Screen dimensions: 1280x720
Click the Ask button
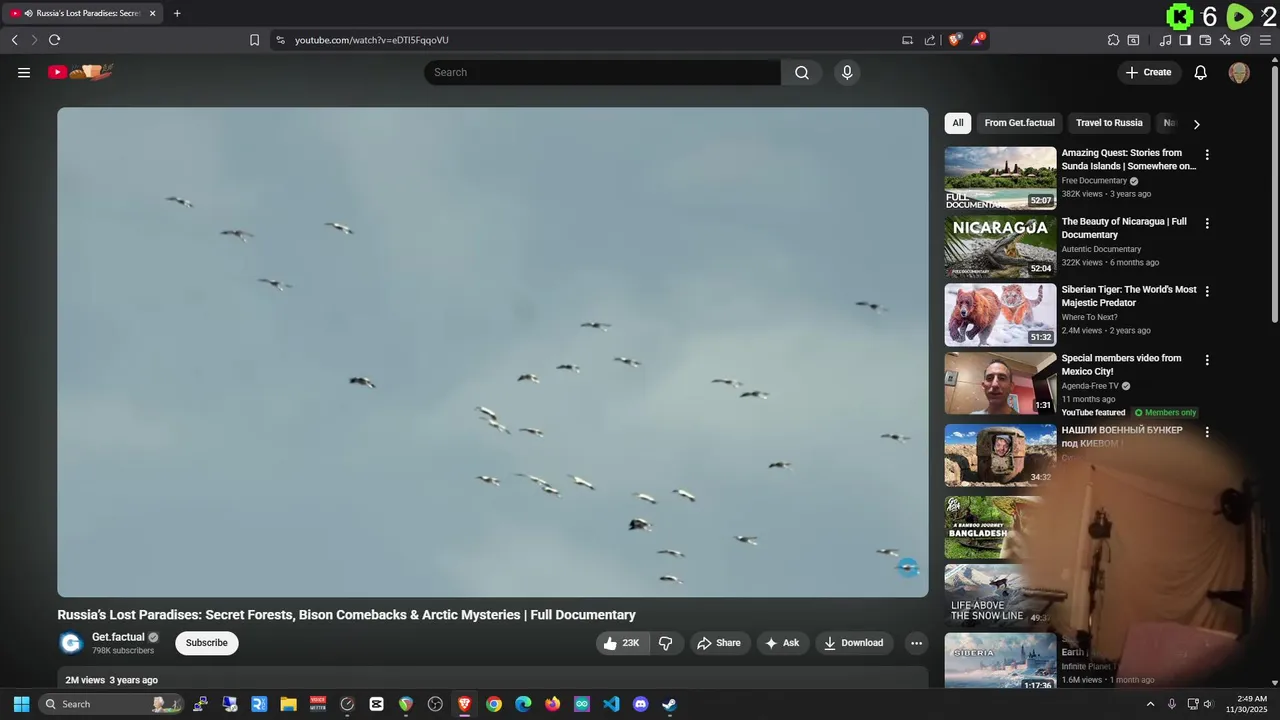click(x=783, y=643)
